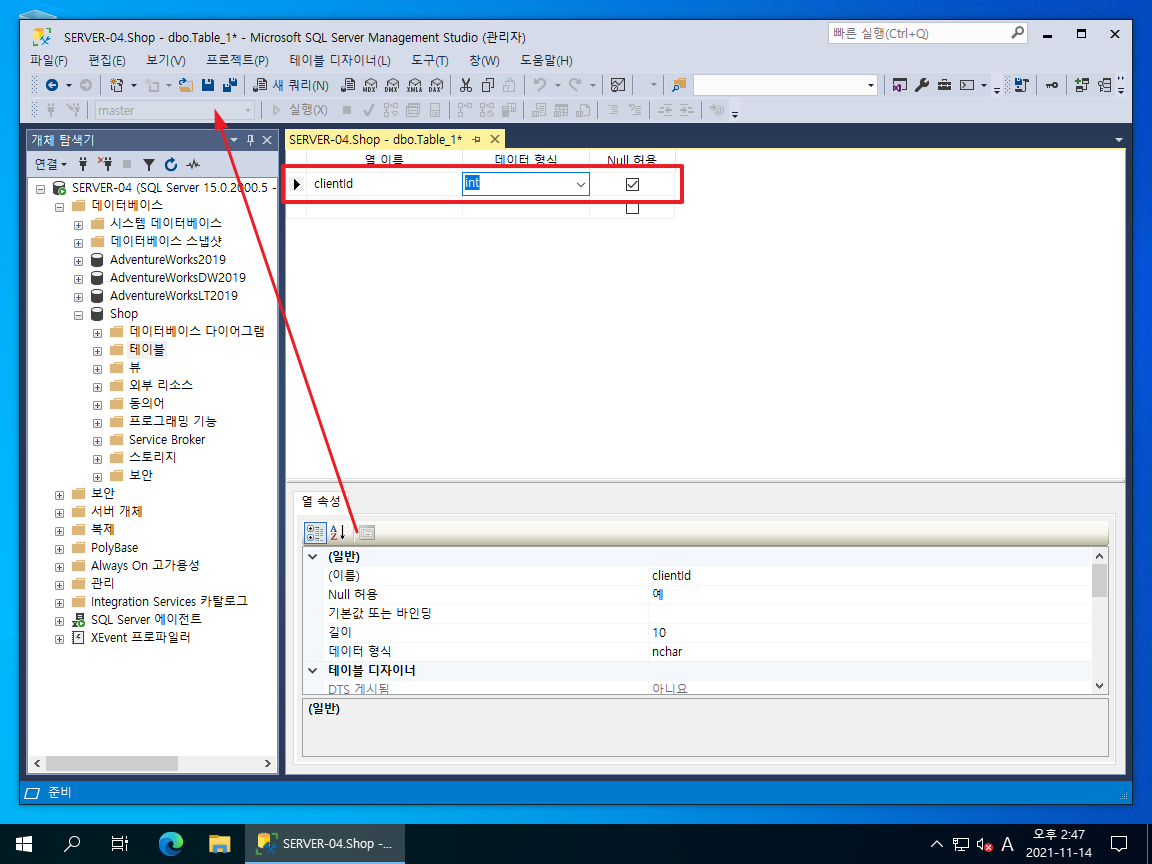Open the 도움말(H) menu
Viewport: 1152px width, 864px height.
(547, 60)
